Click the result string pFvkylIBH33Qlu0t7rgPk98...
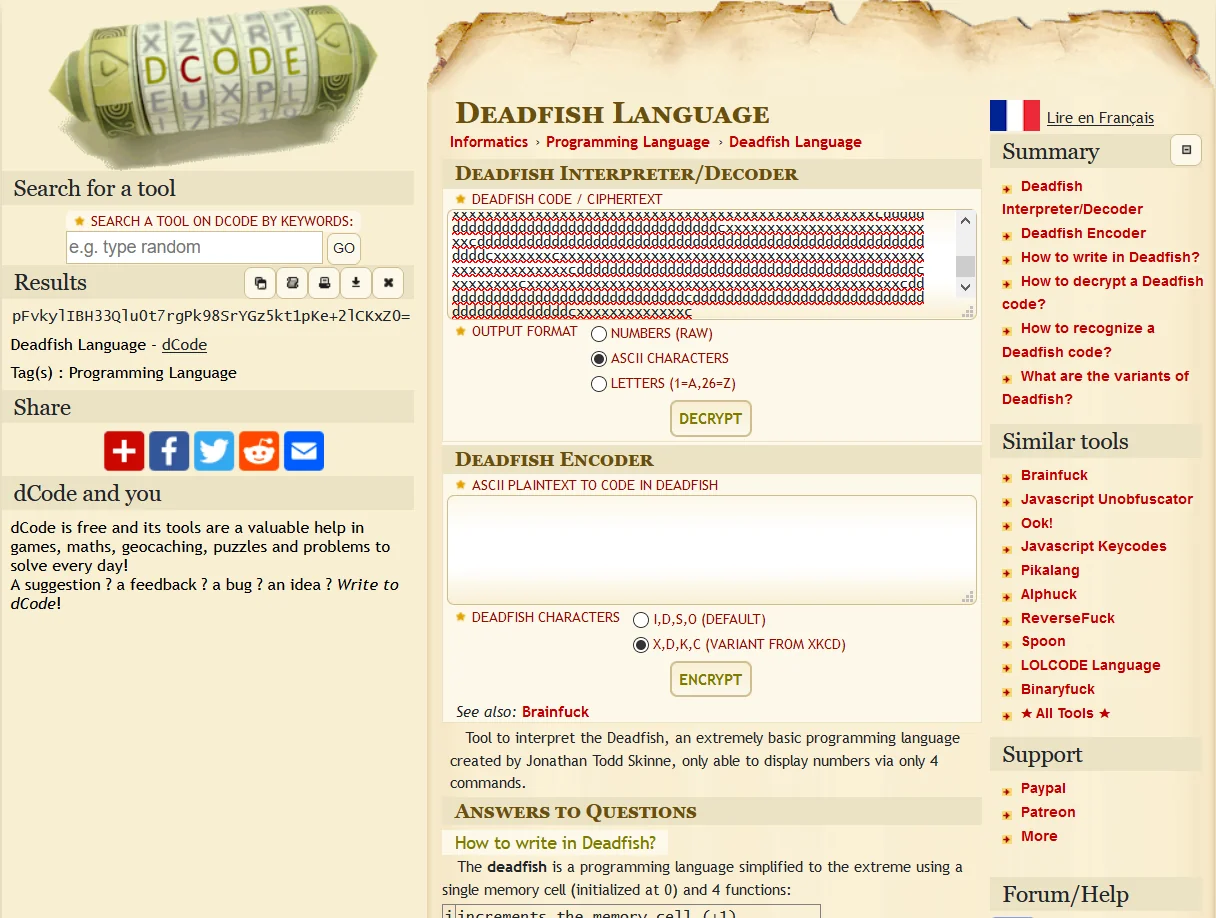This screenshot has width=1216, height=918. tap(210, 316)
